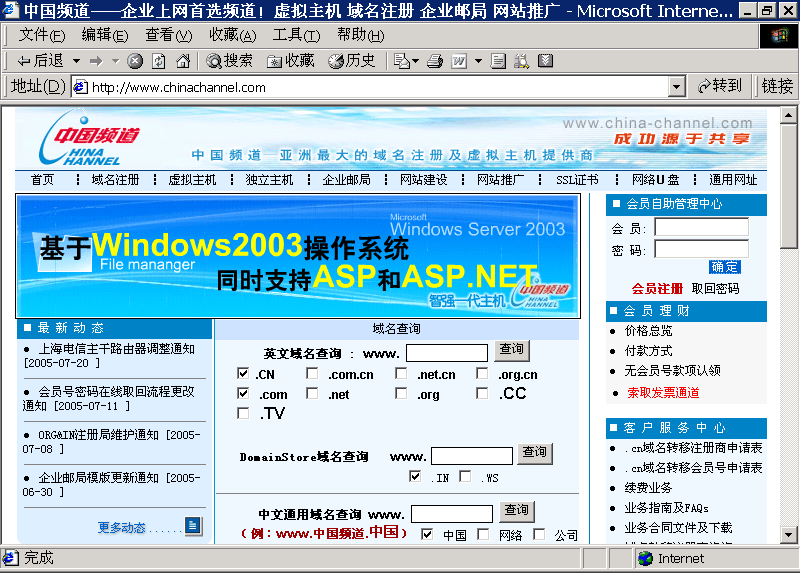
Task: Click the Refresh page toolbar icon
Action: click(x=158, y=61)
